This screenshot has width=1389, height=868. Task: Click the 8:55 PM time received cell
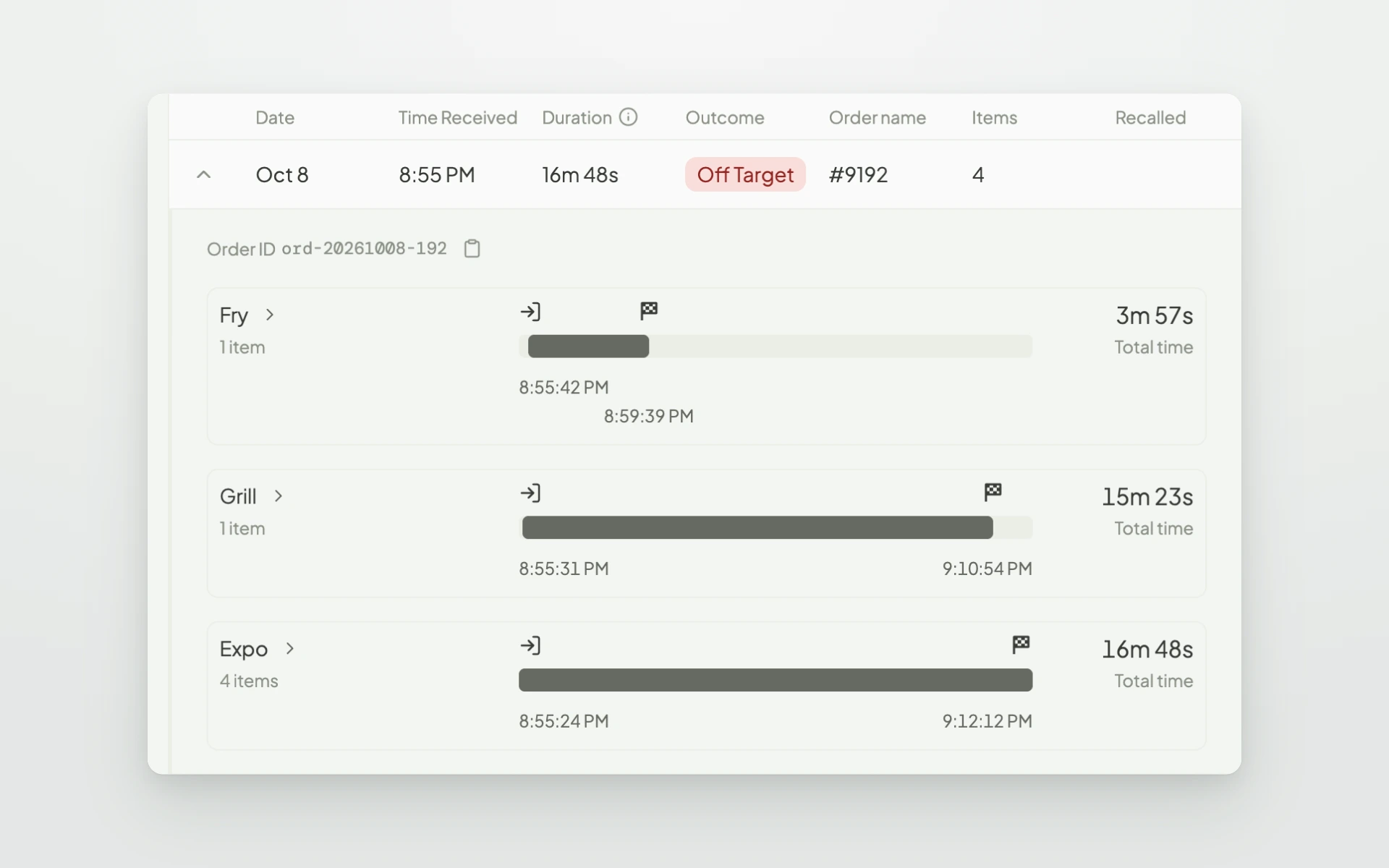(x=437, y=175)
